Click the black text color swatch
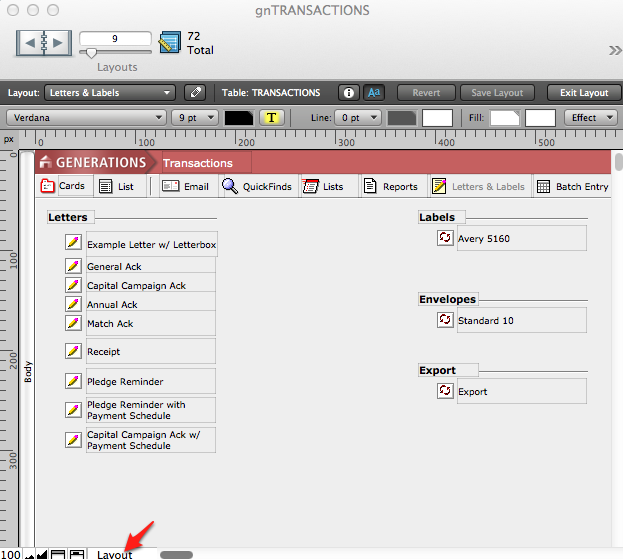Image resolution: width=623 pixels, height=559 pixels. 238,118
